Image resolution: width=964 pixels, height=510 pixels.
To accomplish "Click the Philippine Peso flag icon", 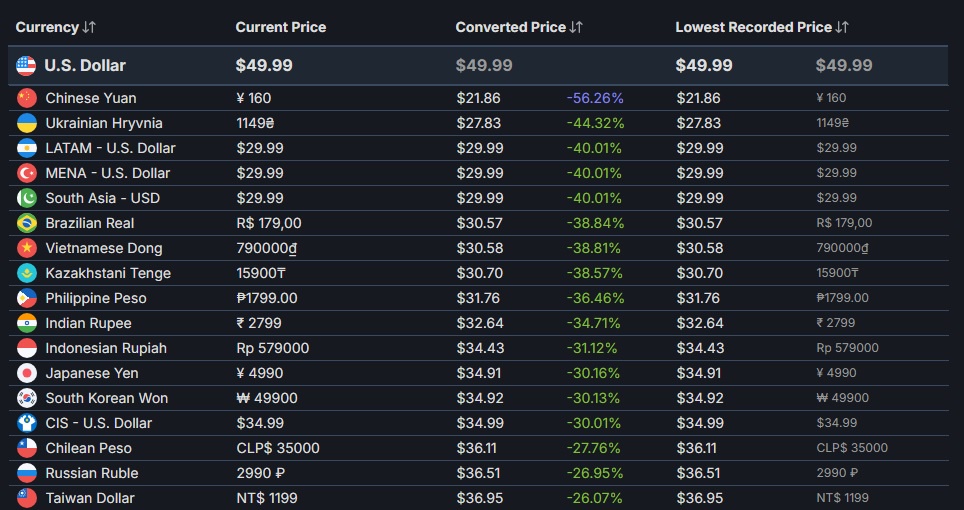I will tap(27, 298).
